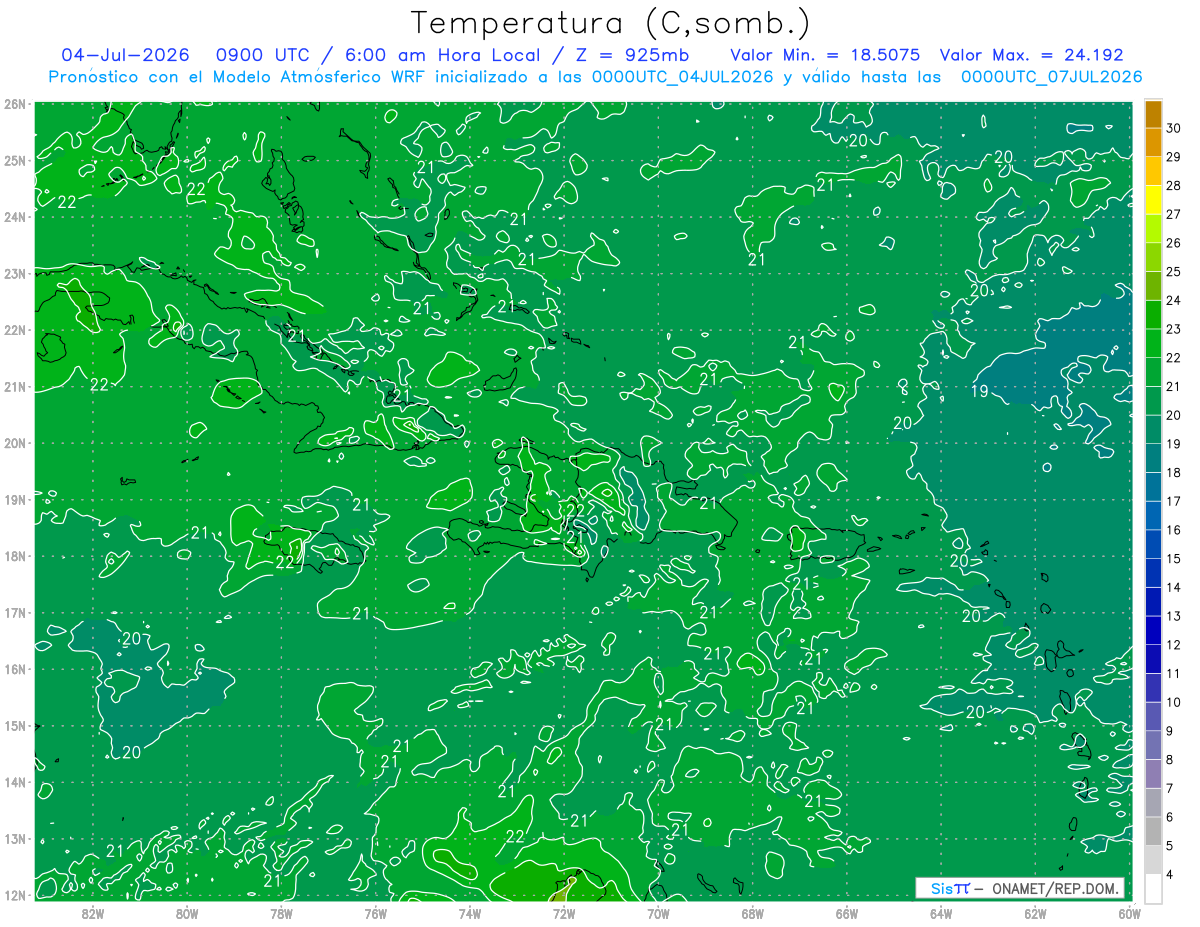Click the "78W" longitude axis label
This screenshot has width=1200, height=927.
(x=281, y=913)
